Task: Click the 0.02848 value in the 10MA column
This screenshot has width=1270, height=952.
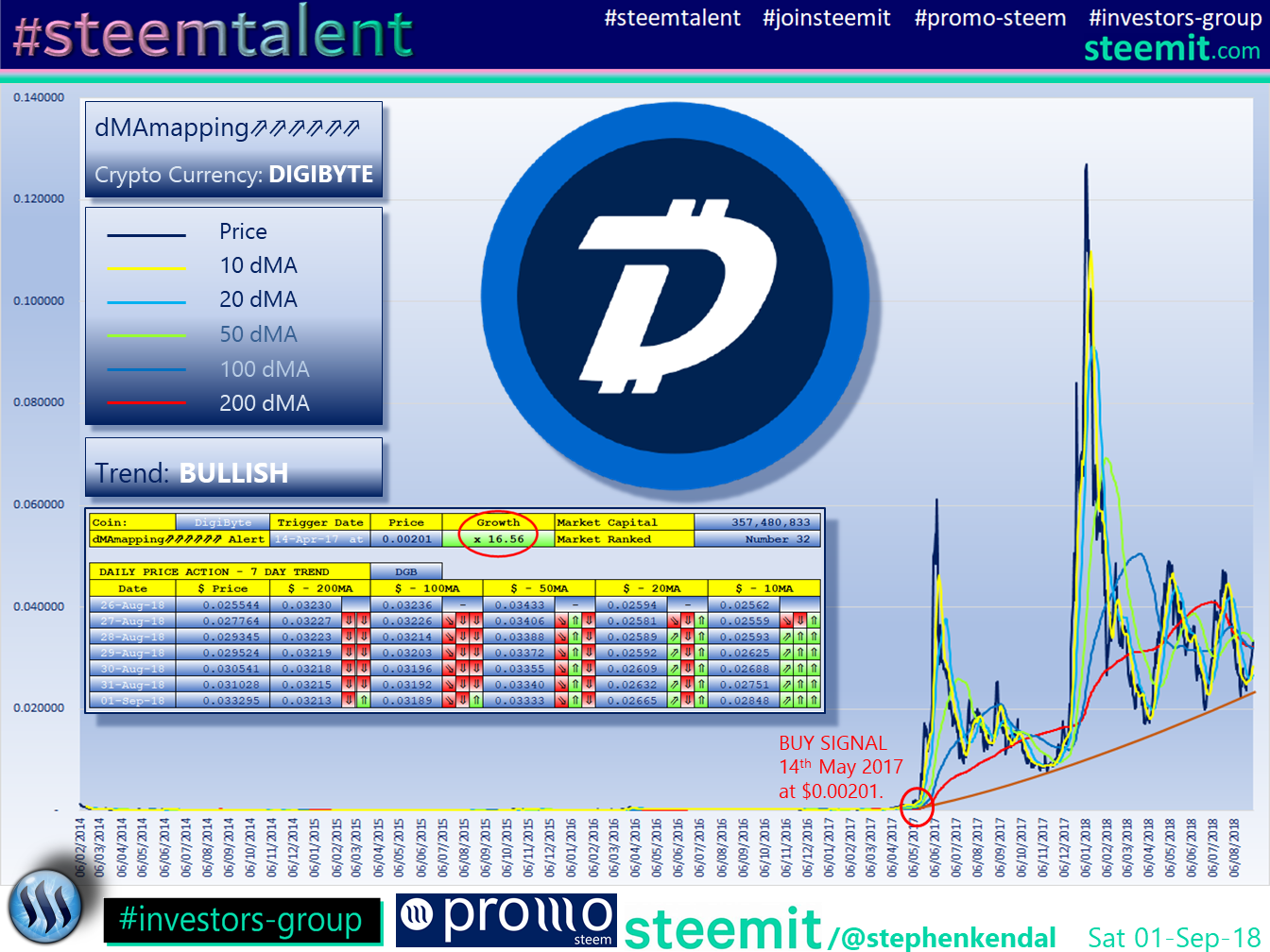Action: pos(744,701)
